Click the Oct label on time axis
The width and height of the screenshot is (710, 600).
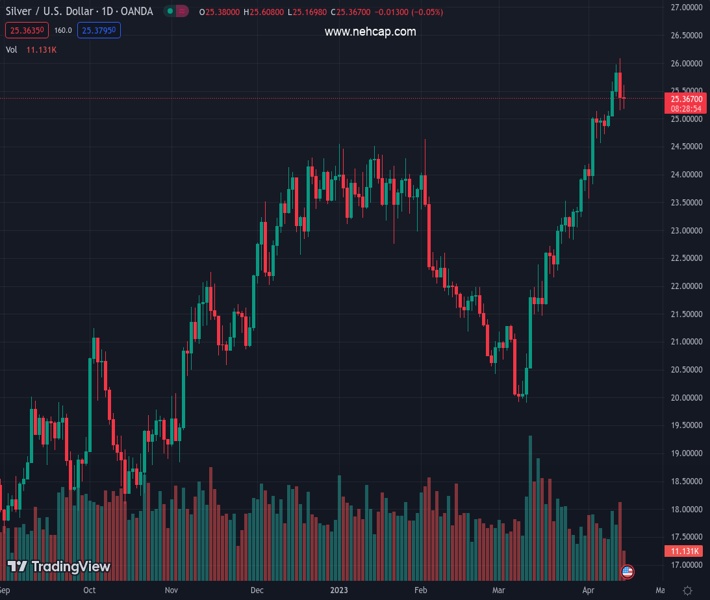(89, 590)
